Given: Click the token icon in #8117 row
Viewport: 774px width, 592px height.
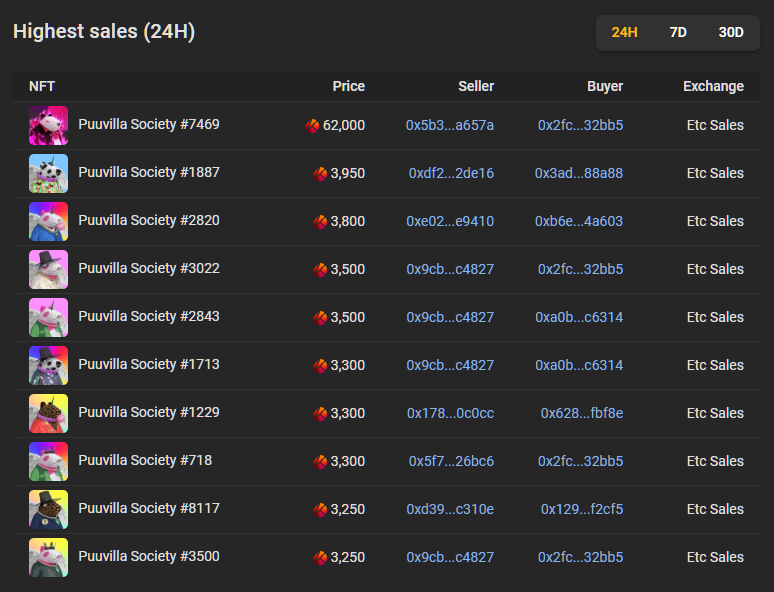Looking at the screenshot, I should pos(320,509).
